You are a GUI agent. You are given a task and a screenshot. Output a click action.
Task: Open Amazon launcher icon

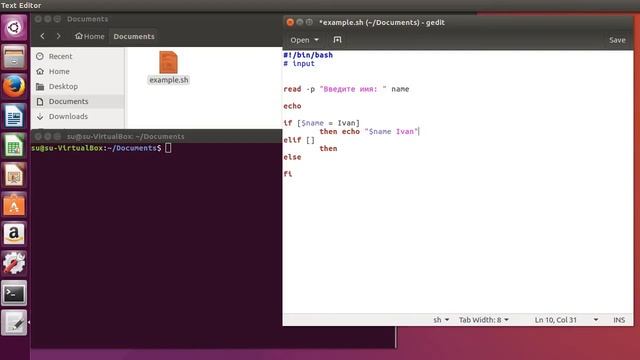coord(14,233)
